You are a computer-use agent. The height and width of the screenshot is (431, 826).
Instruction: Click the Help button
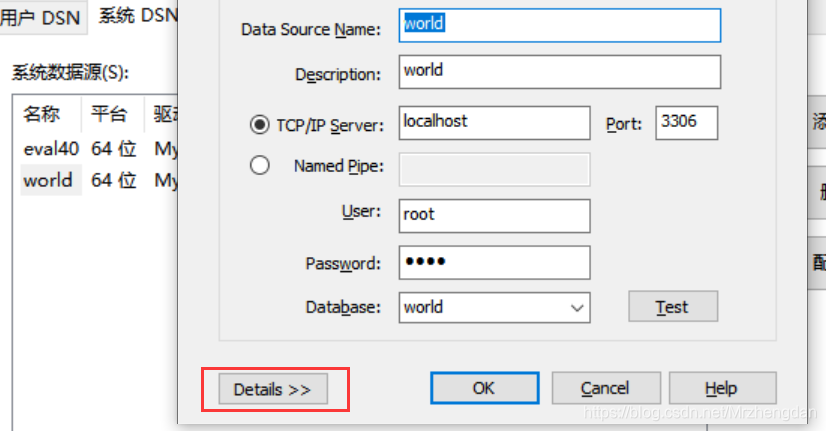(x=722, y=388)
